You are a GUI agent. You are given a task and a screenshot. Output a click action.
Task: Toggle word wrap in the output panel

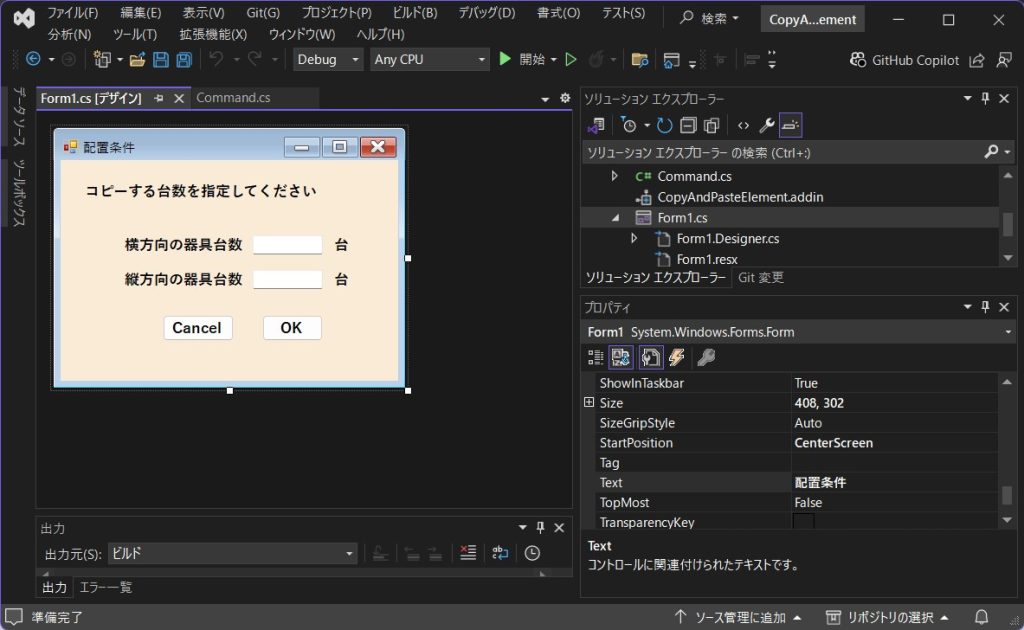coord(500,553)
